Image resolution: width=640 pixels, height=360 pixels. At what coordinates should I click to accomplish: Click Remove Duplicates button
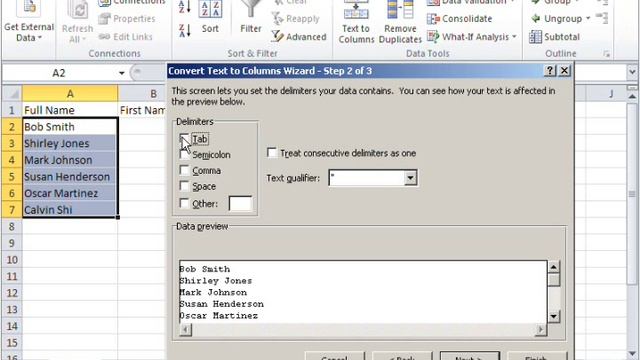point(400,22)
